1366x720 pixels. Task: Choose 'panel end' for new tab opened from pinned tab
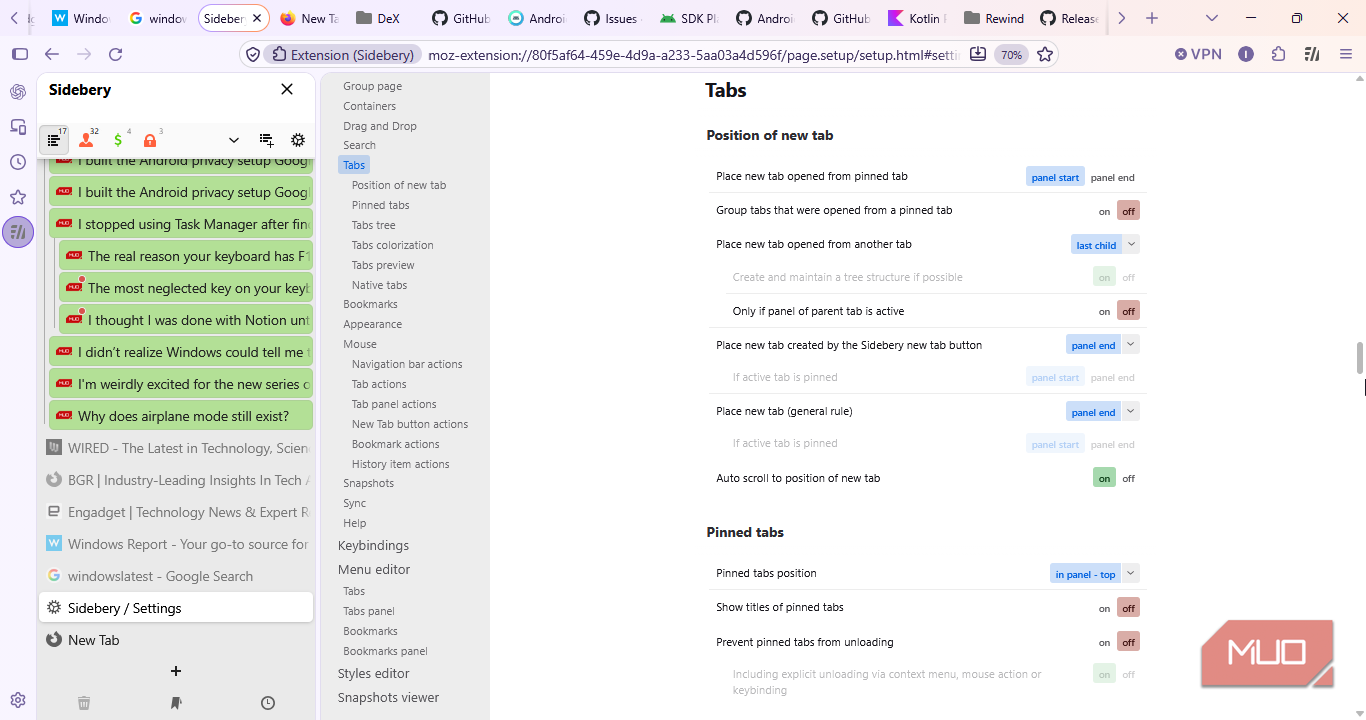click(x=1112, y=177)
